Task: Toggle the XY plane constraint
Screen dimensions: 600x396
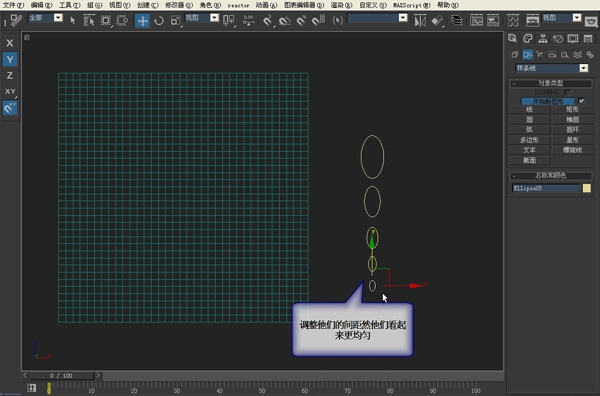Action: [x=10, y=91]
